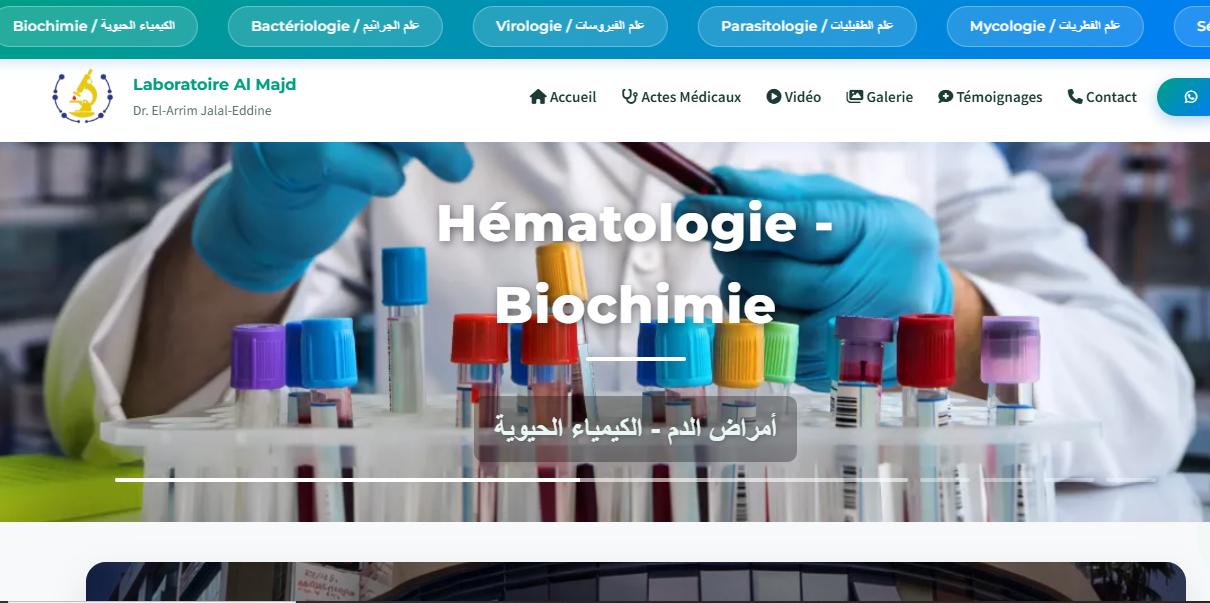Click the image icon beside Galerie

(x=854, y=97)
